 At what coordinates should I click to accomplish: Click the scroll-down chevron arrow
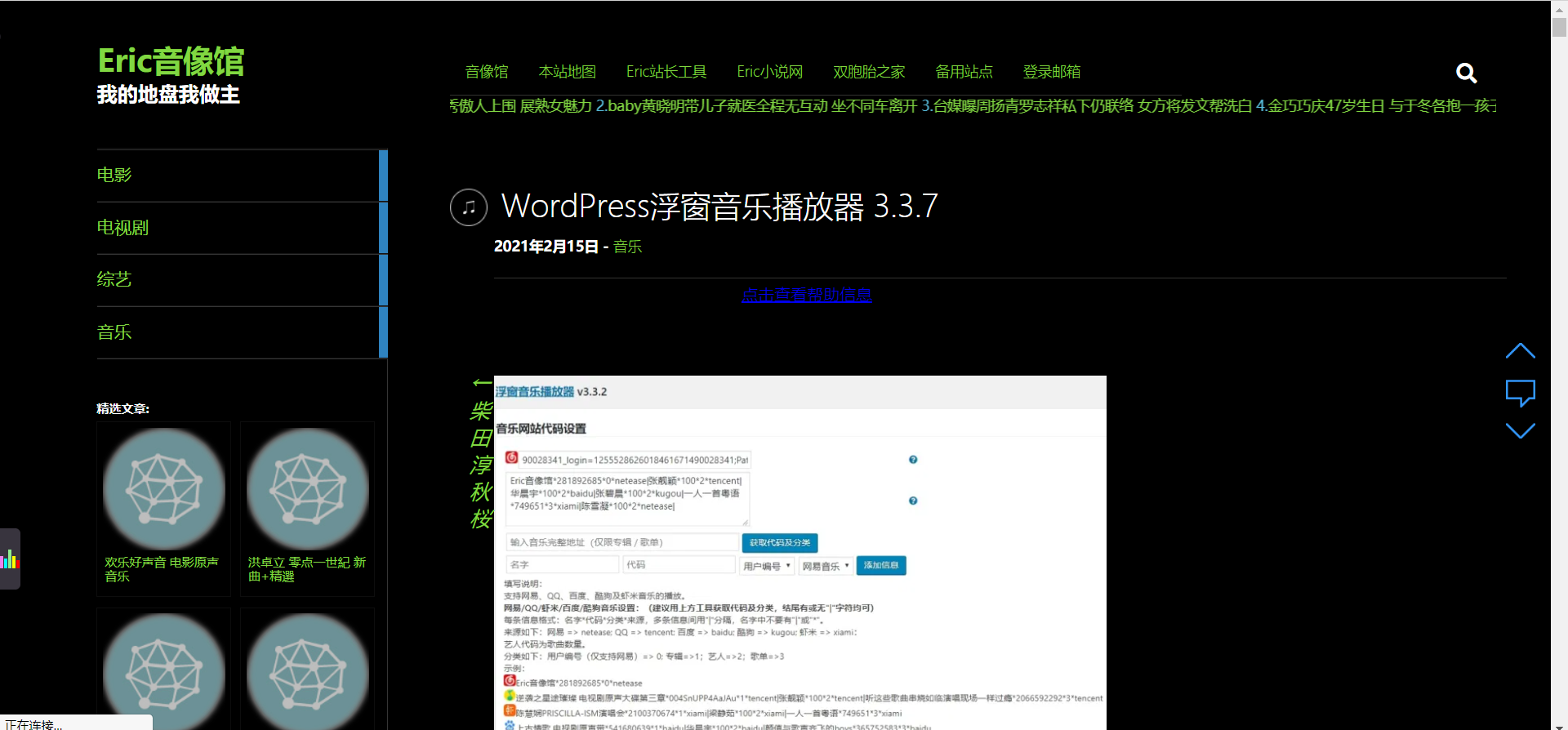[1520, 430]
